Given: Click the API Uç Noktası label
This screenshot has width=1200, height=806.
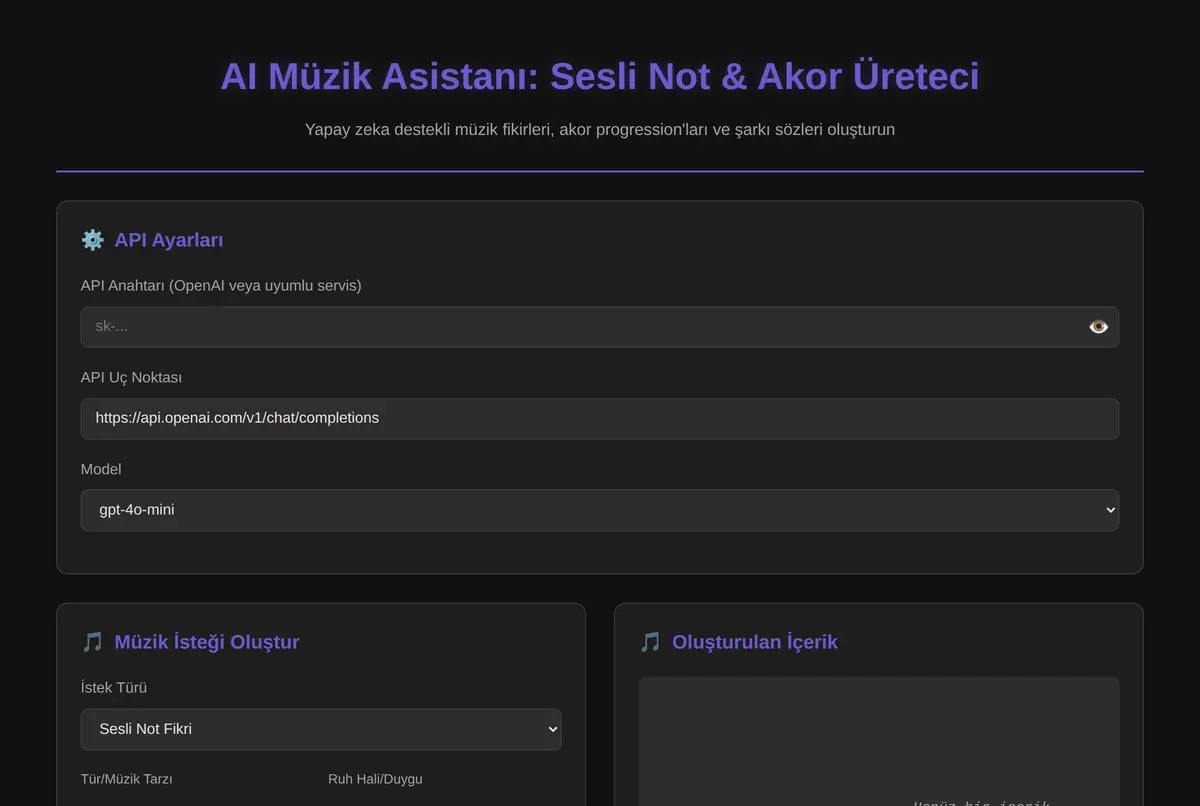Looking at the screenshot, I should (131, 378).
